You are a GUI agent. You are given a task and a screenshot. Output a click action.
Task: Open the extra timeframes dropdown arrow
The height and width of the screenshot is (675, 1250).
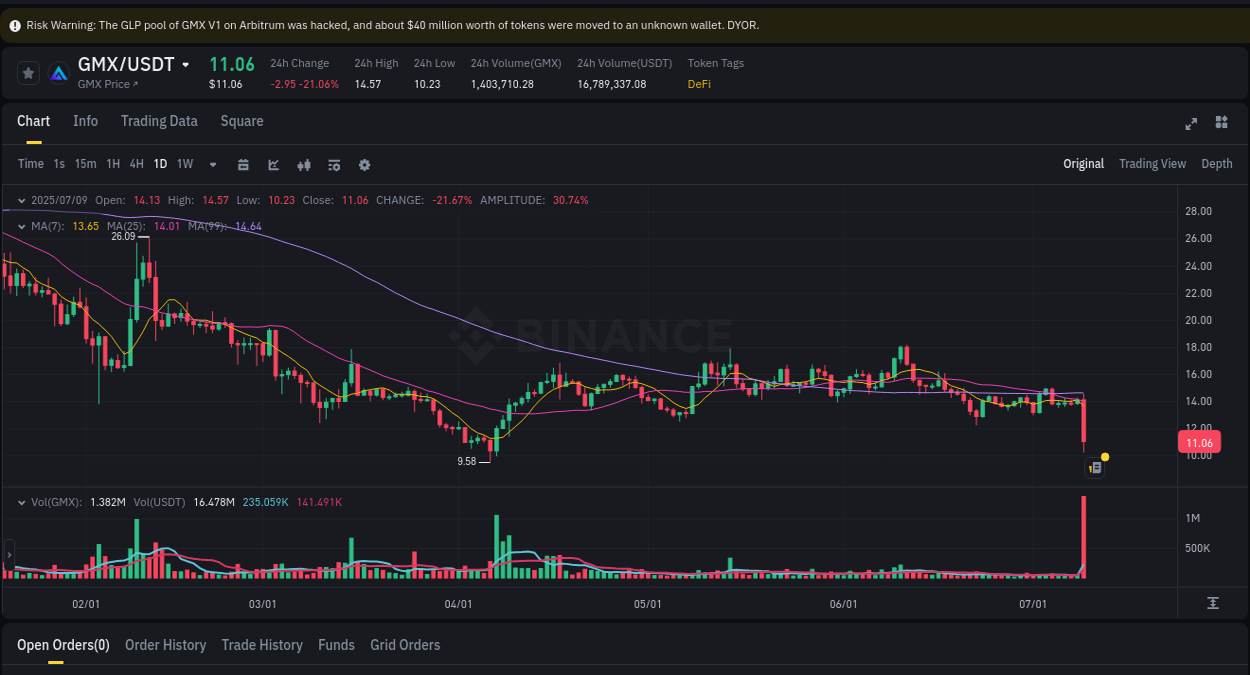coord(212,164)
